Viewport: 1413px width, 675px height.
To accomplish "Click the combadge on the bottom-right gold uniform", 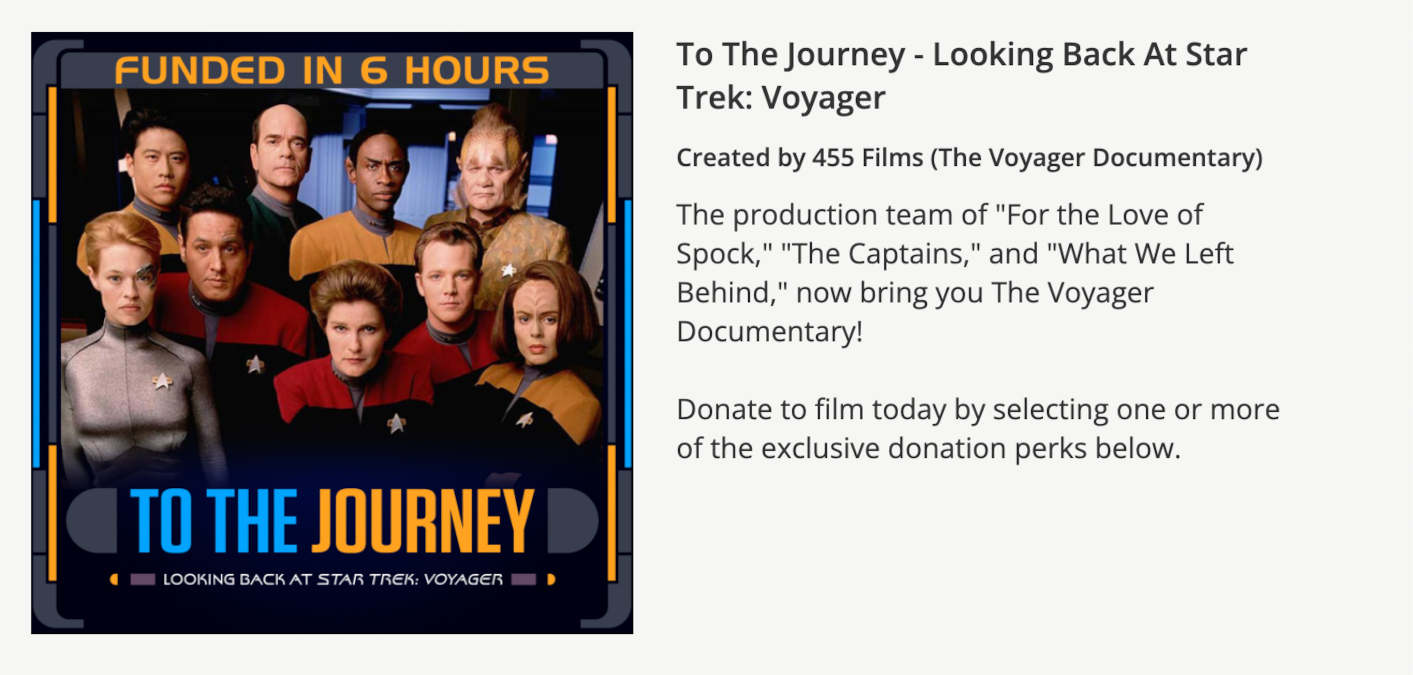I will click(x=524, y=419).
